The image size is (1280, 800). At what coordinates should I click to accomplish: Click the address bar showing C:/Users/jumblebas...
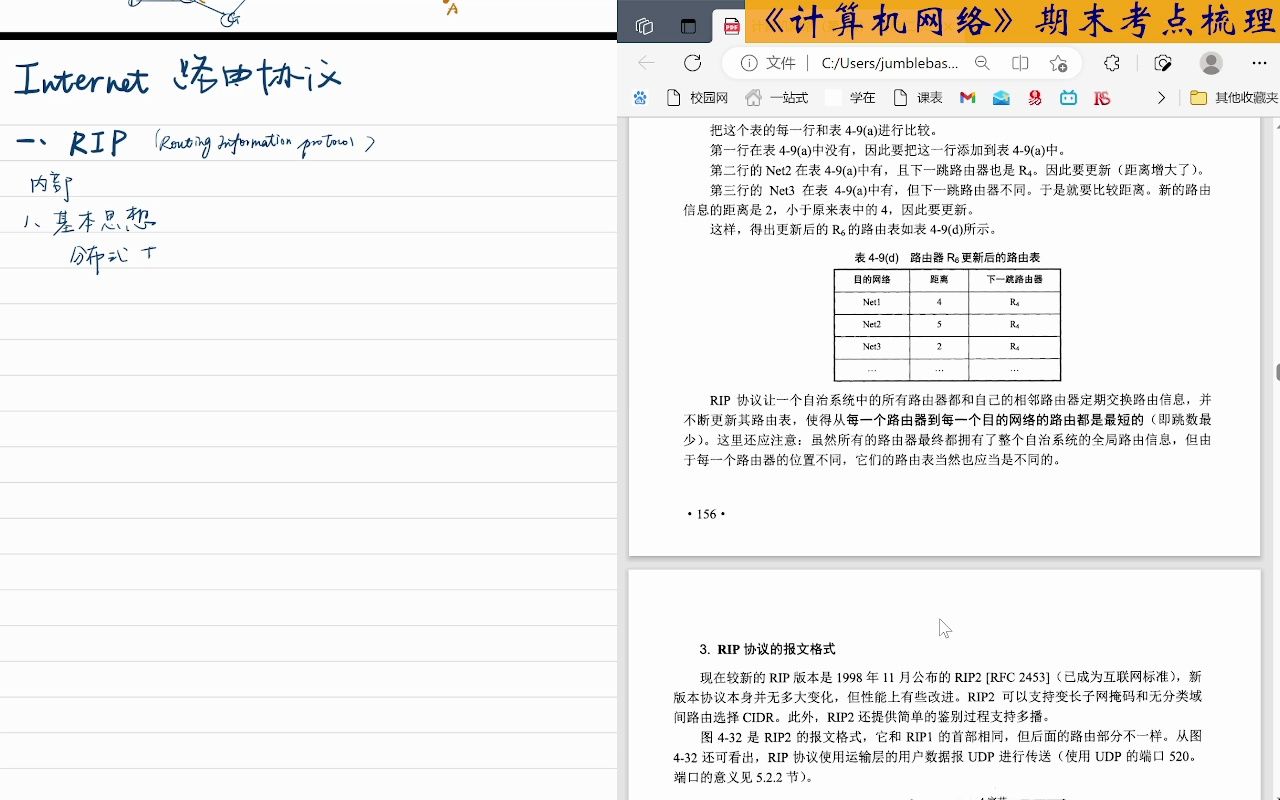coord(890,63)
